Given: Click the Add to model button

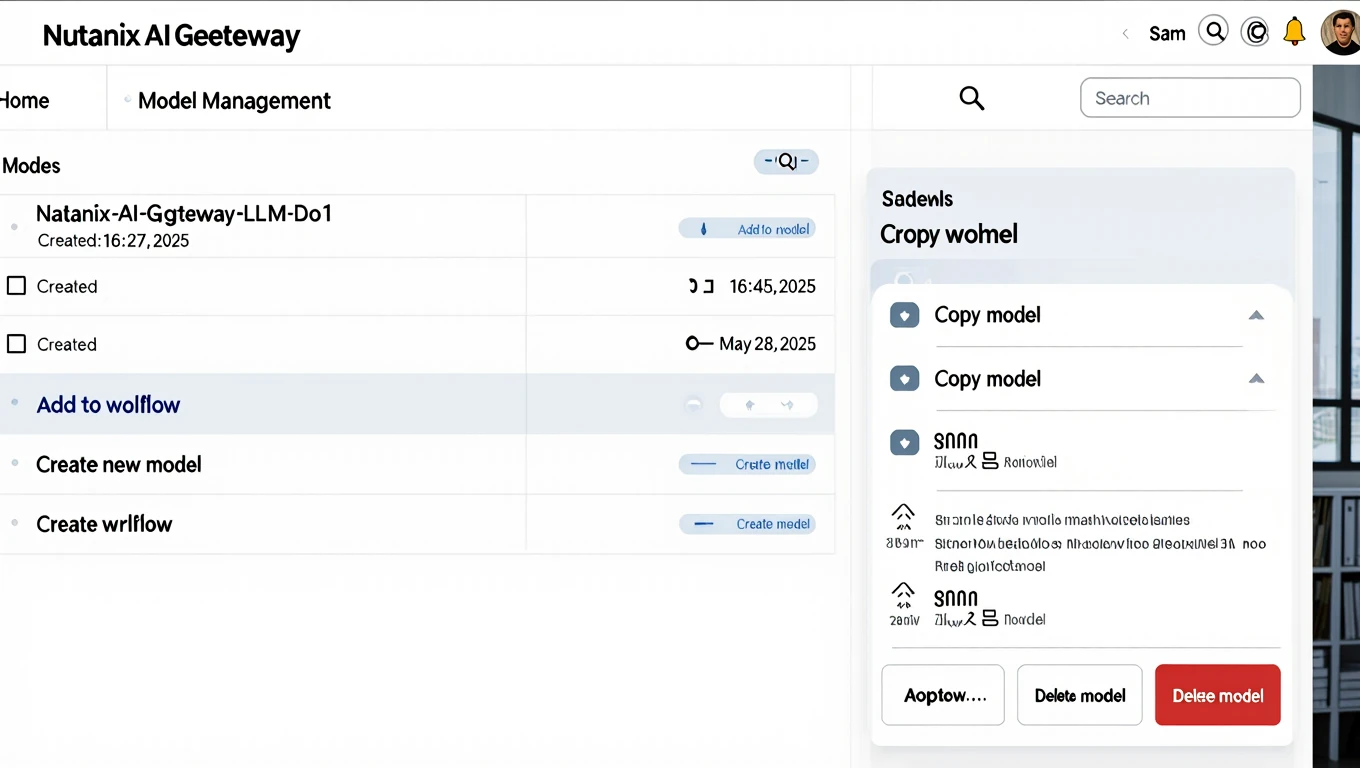Looking at the screenshot, I should click(x=747, y=229).
